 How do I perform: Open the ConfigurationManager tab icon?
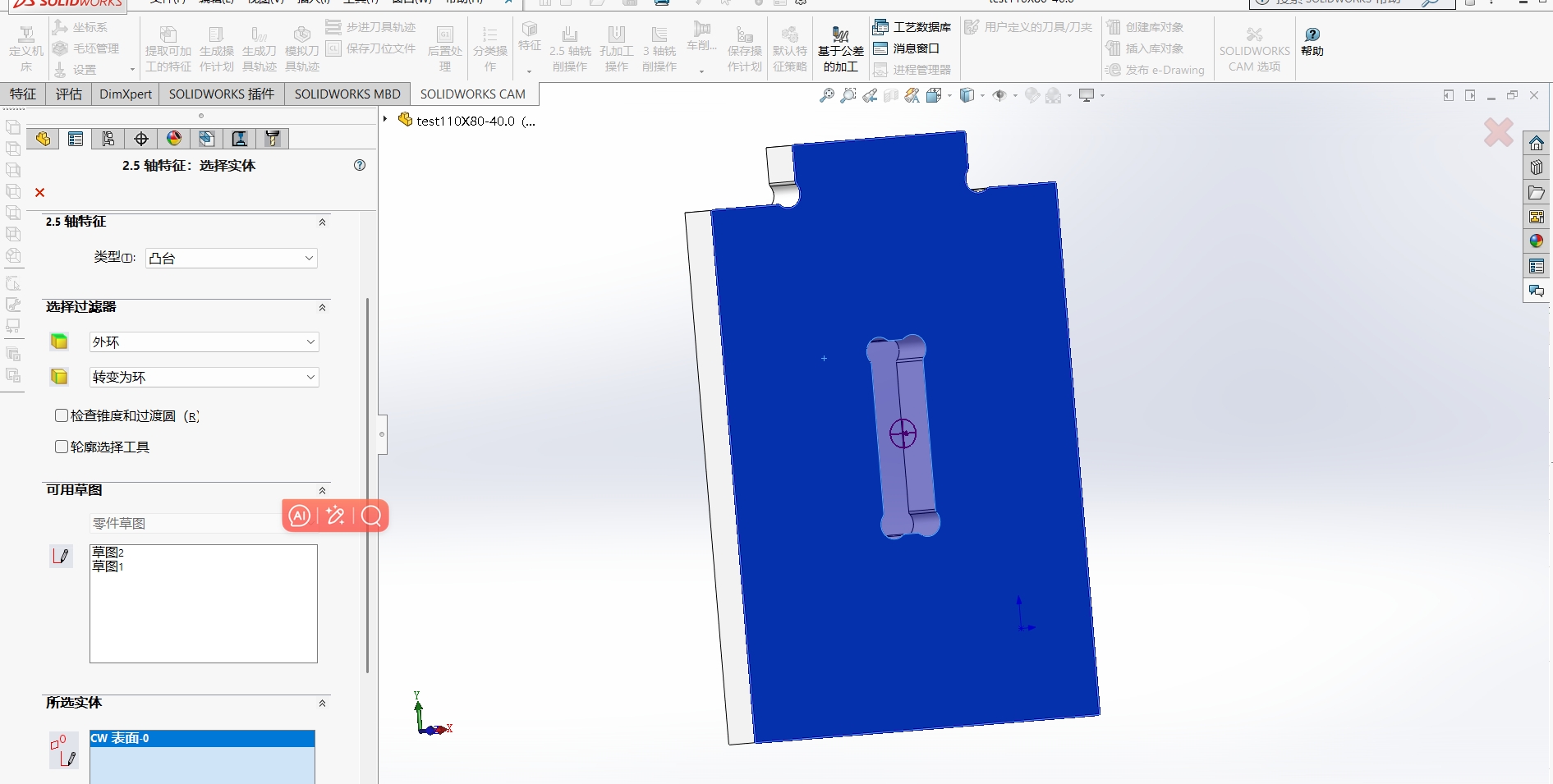click(x=108, y=139)
